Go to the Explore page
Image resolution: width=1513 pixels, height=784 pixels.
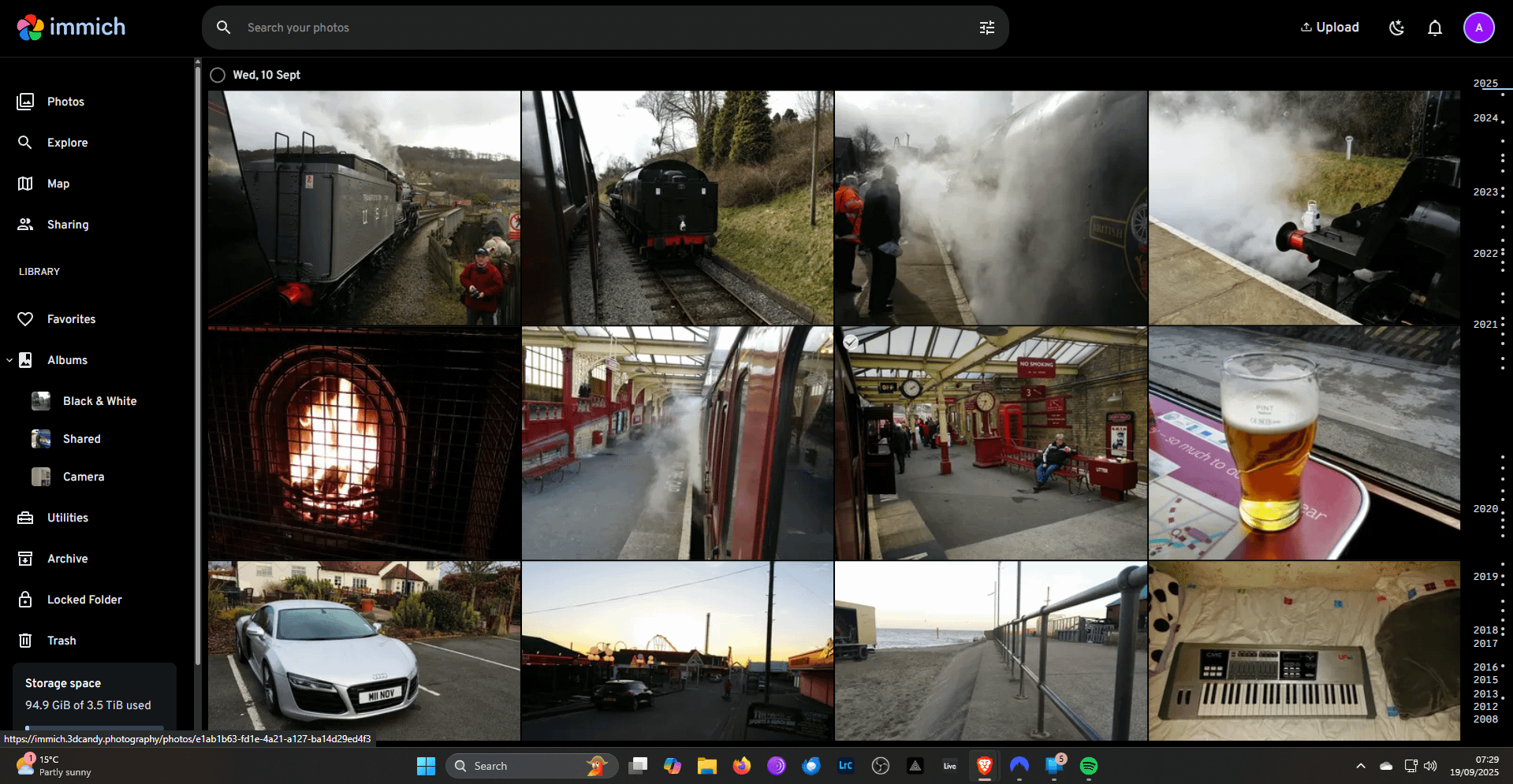[67, 143]
